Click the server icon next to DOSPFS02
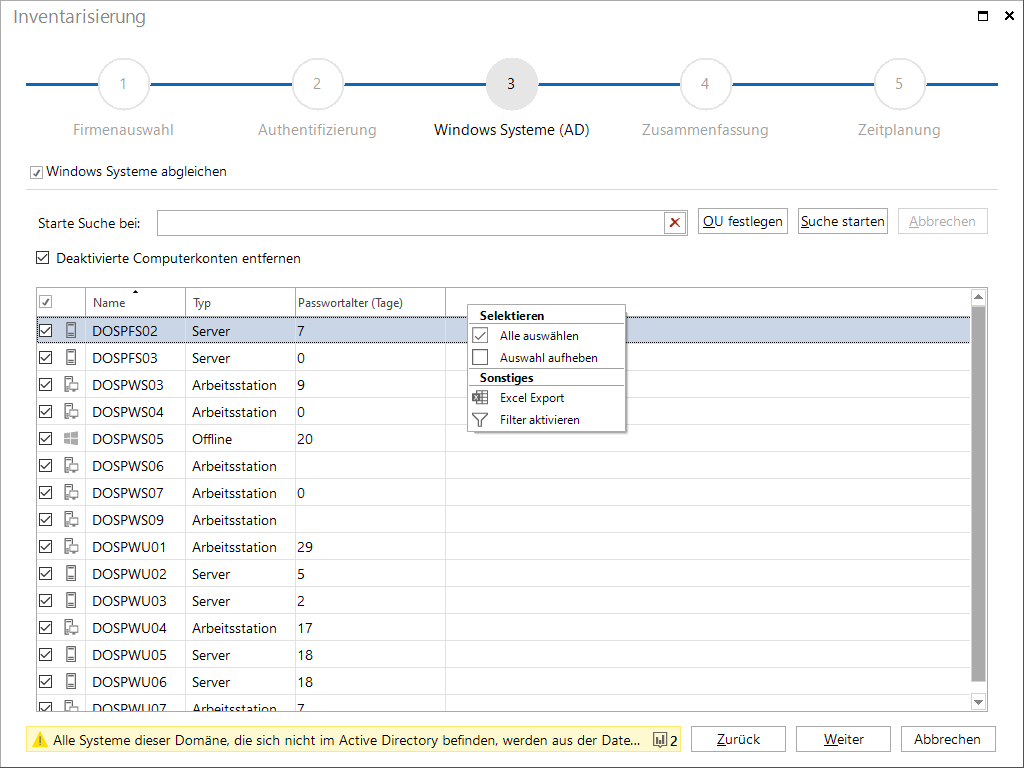The image size is (1024, 768). 71,330
